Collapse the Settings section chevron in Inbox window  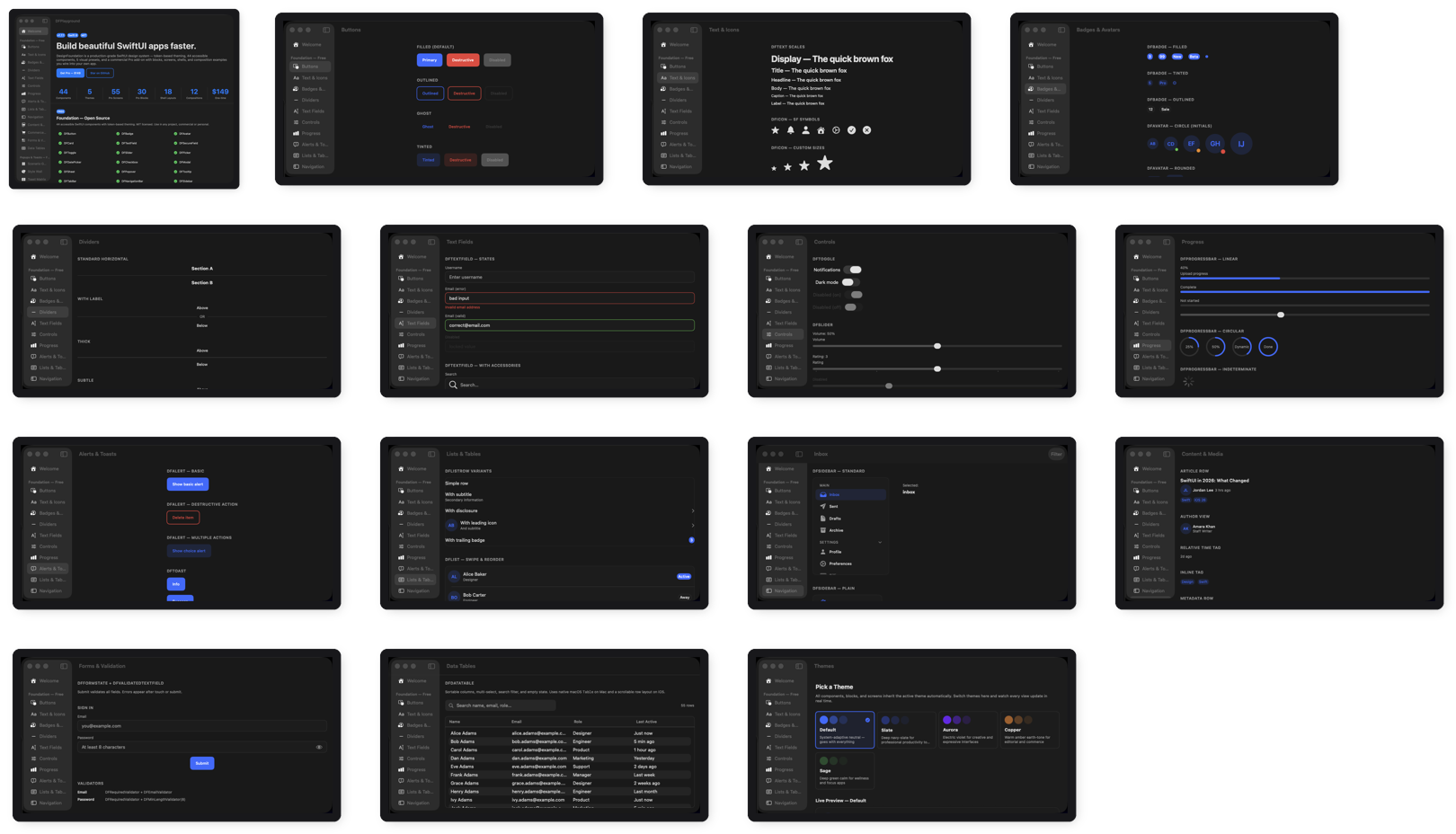[880, 542]
